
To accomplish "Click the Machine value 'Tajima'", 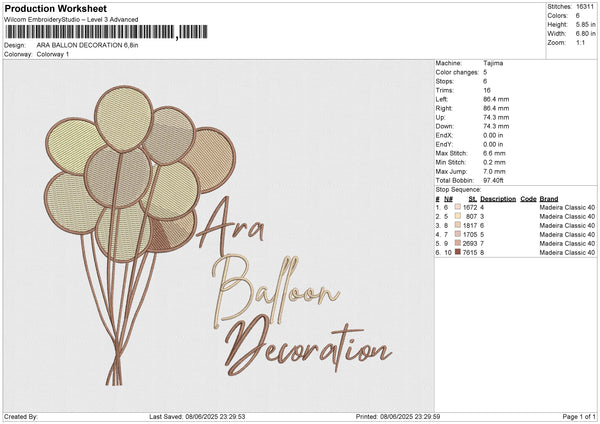I will point(493,63).
